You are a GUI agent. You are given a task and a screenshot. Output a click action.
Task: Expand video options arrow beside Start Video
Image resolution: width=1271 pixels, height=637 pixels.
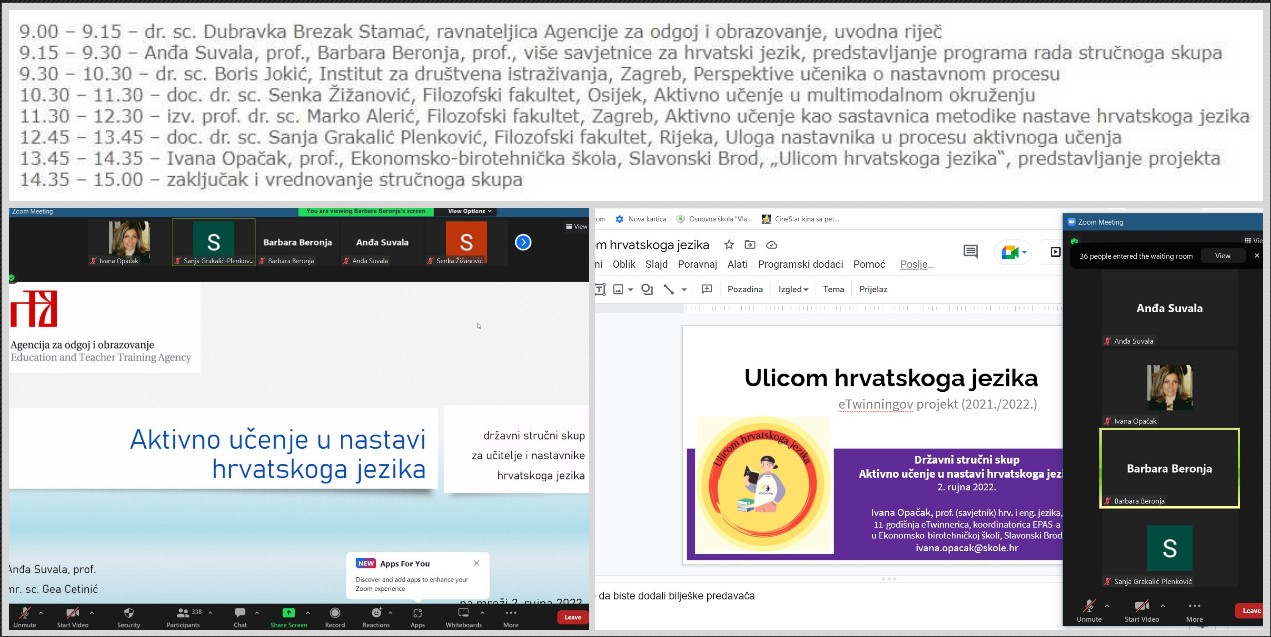pyautogui.click(x=92, y=612)
